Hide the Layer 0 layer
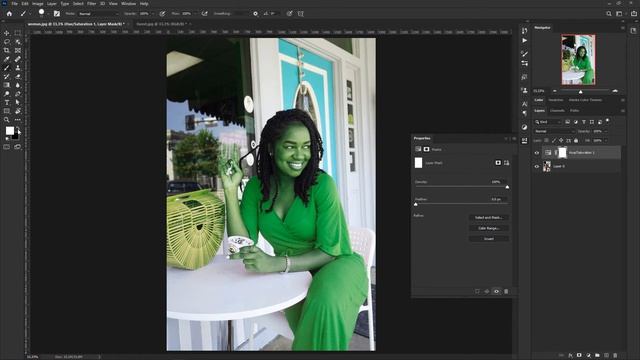640x360 pixels. [537, 167]
